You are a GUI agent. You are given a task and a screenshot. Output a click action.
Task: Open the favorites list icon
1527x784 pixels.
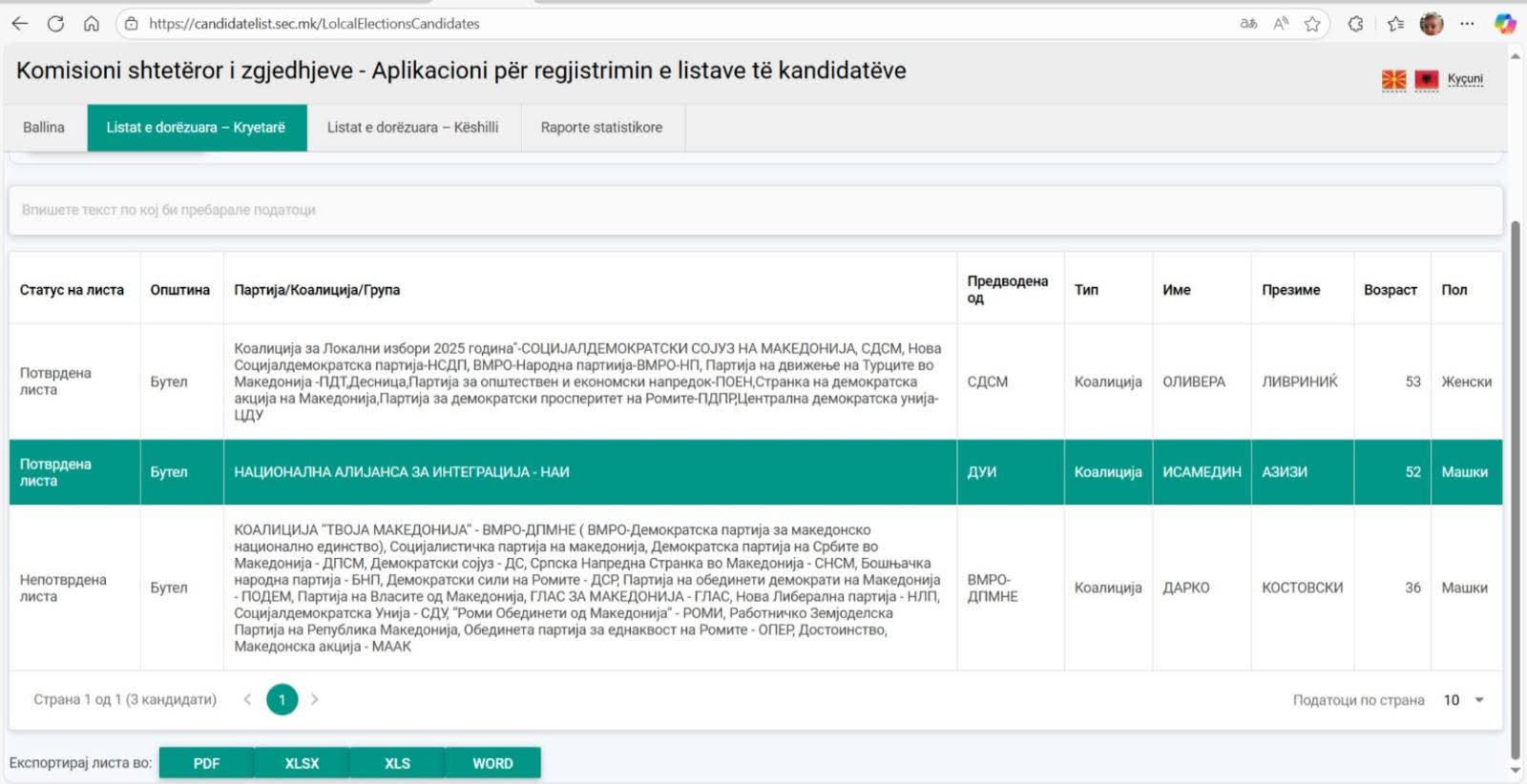point(1395,24)
